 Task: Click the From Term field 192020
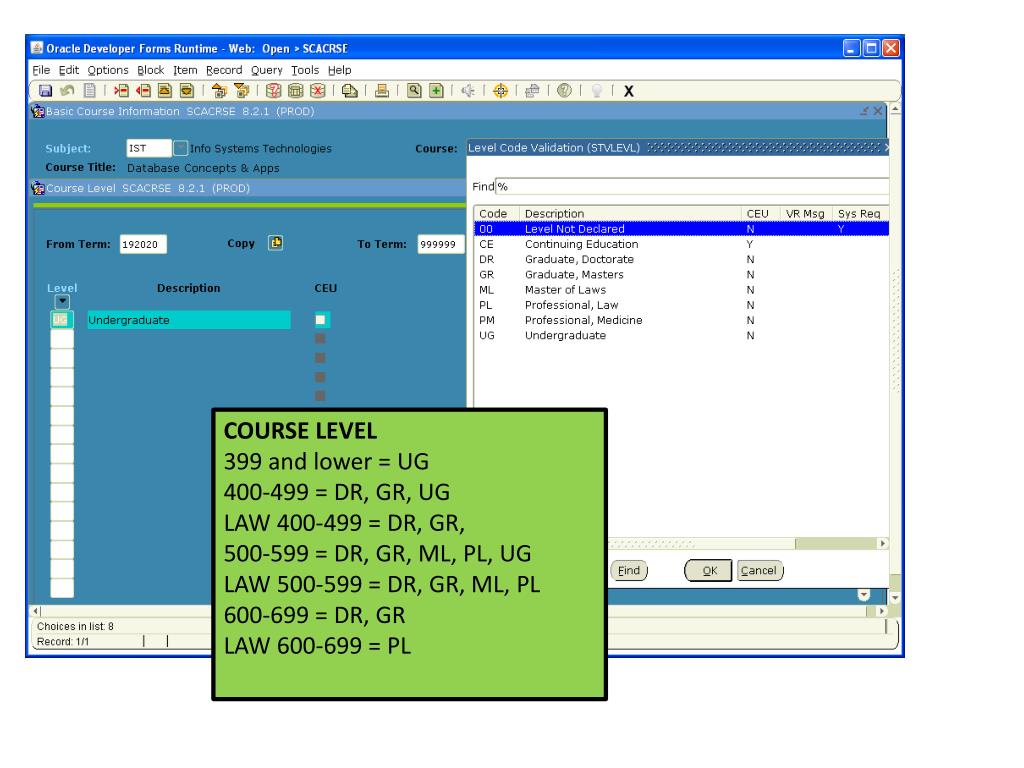[x=143, y=244]
